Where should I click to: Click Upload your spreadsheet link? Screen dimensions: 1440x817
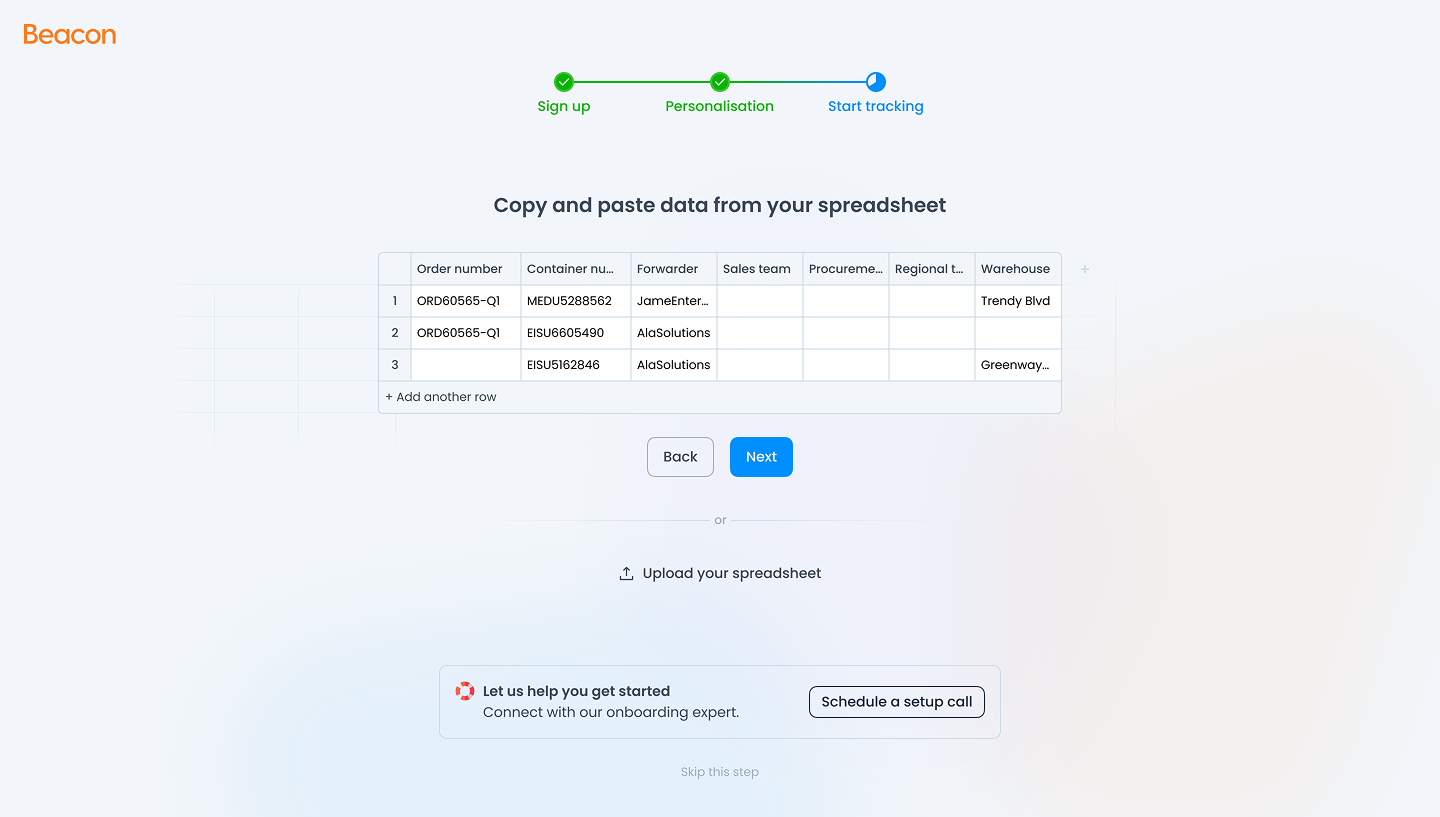click(732, 573)
